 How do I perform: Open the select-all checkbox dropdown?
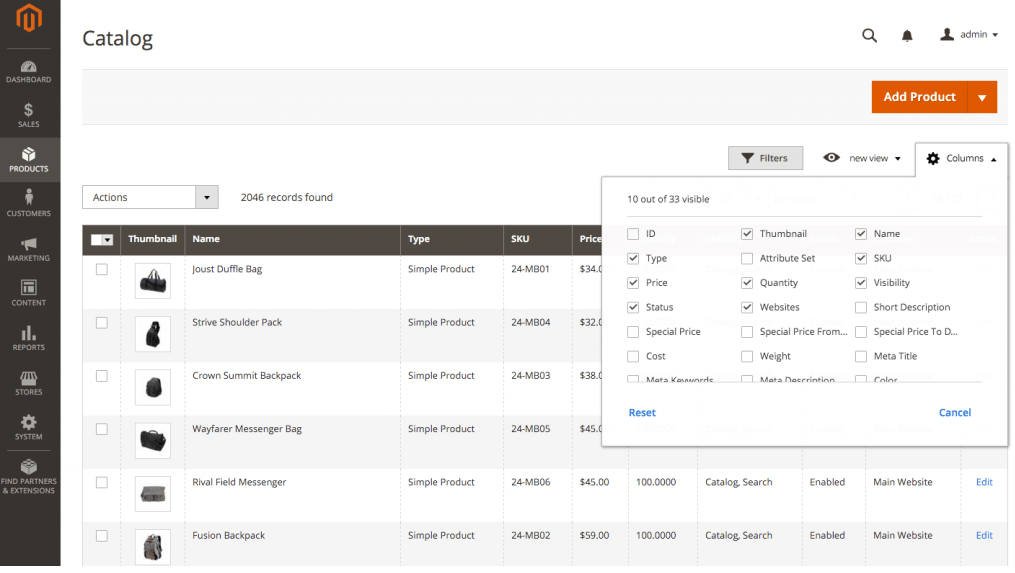pos(102,240)
